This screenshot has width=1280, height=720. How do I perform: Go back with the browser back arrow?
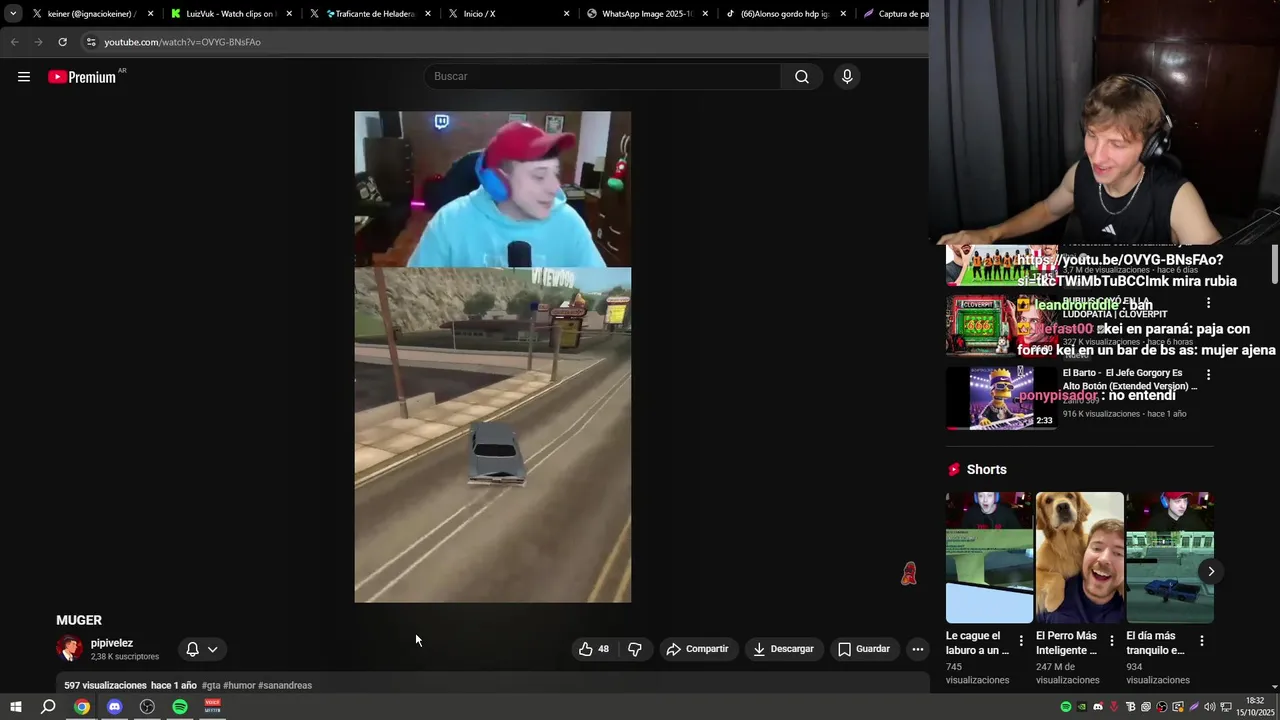(x=14, y=42)
